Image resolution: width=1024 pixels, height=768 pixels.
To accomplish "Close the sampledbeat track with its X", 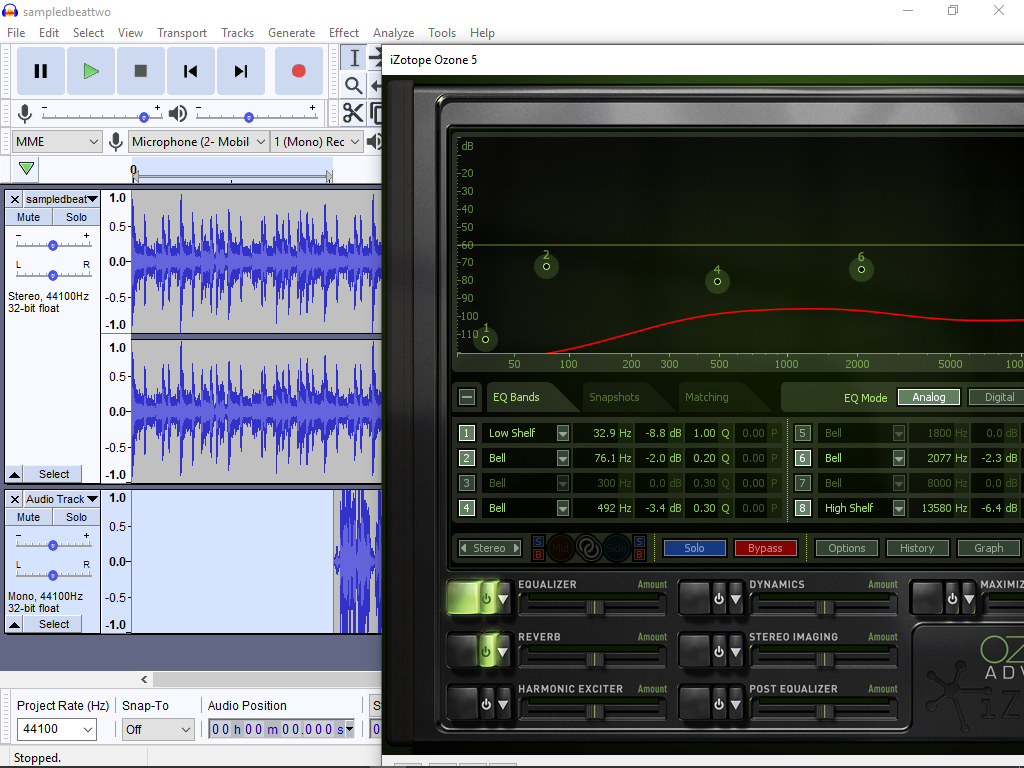I will [14, 199].
